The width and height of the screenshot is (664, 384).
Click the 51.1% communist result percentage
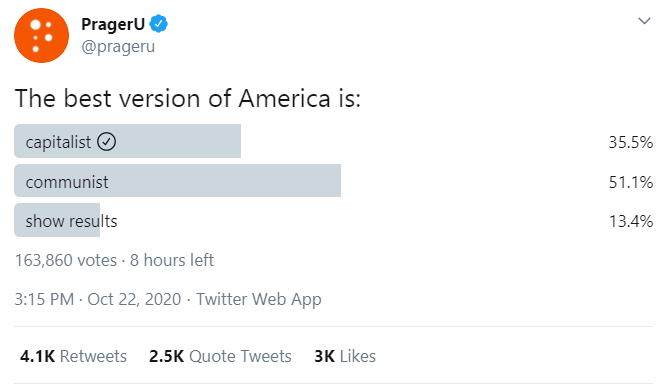coord(631,182)
